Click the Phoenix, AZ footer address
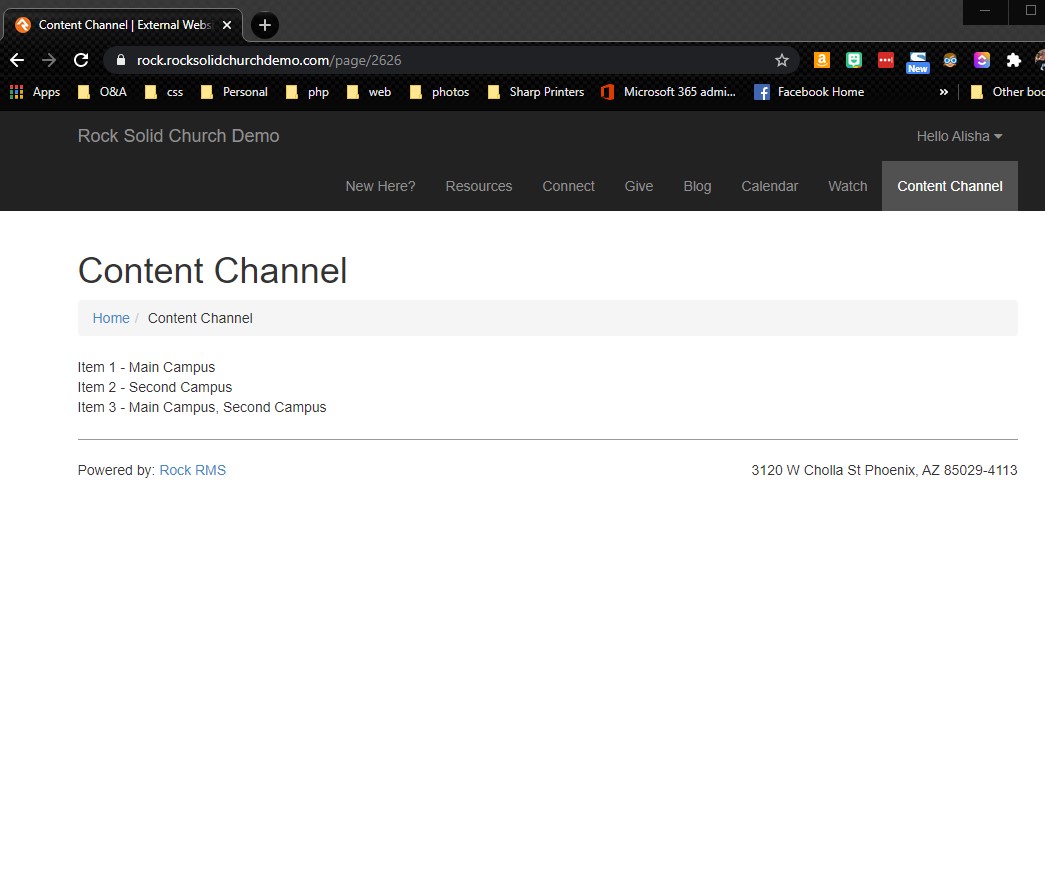Screen dimensions: 1045x879 [884, 470]
